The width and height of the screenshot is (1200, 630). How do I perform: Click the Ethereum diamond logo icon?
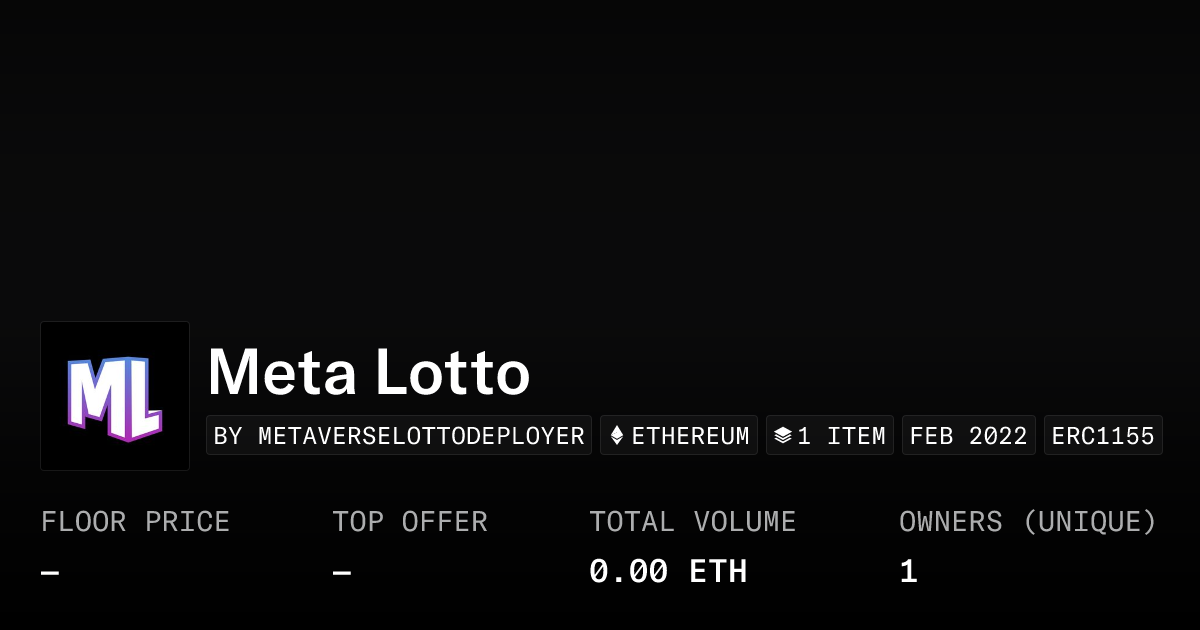click(x=617, y=436)
